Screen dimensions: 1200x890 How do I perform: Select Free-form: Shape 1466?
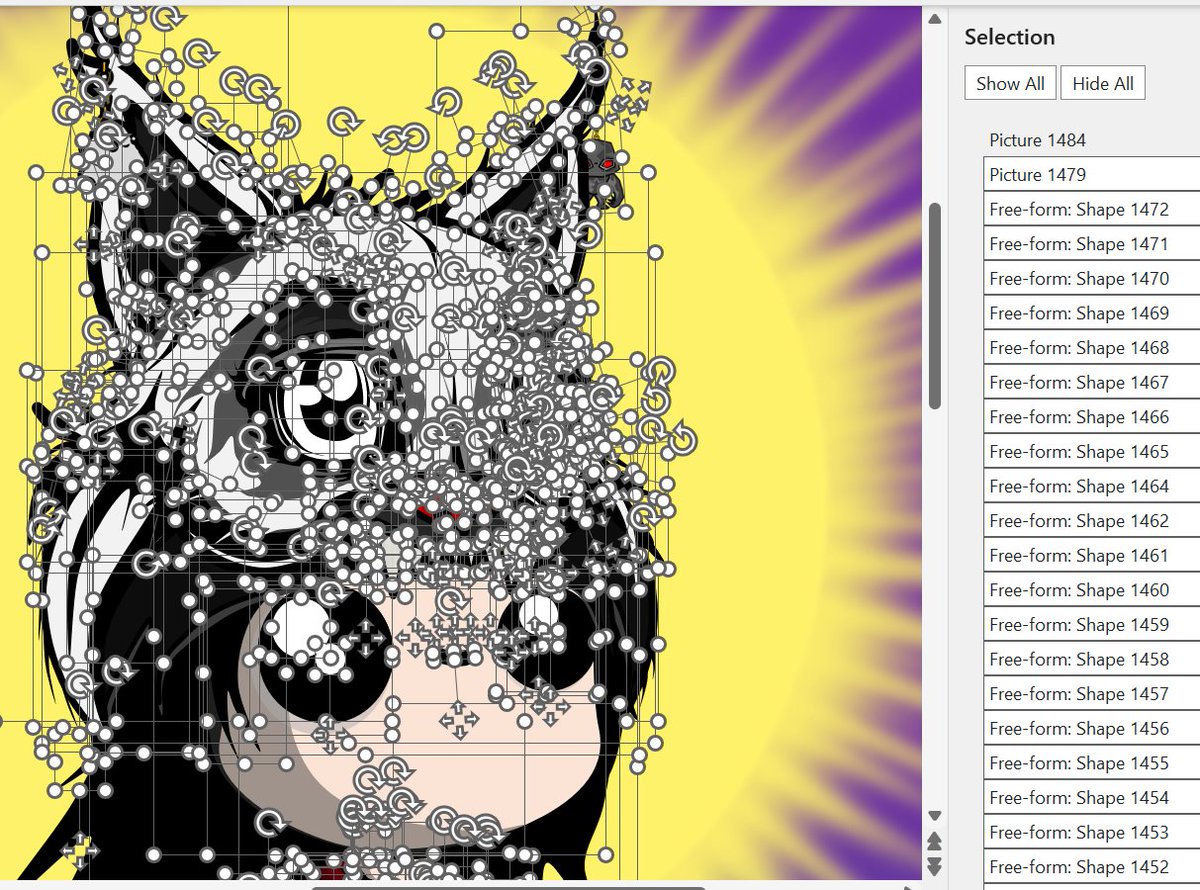[x=1092, y=417]
